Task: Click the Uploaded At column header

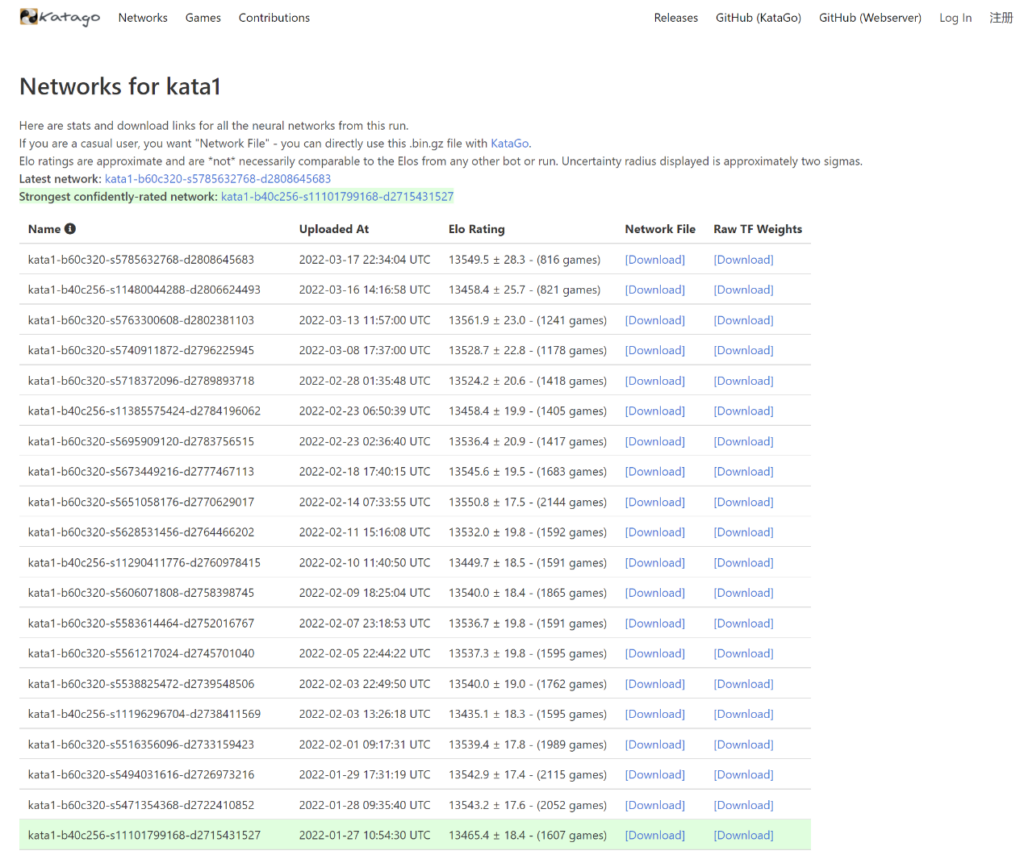Action: tap(334, 229)
